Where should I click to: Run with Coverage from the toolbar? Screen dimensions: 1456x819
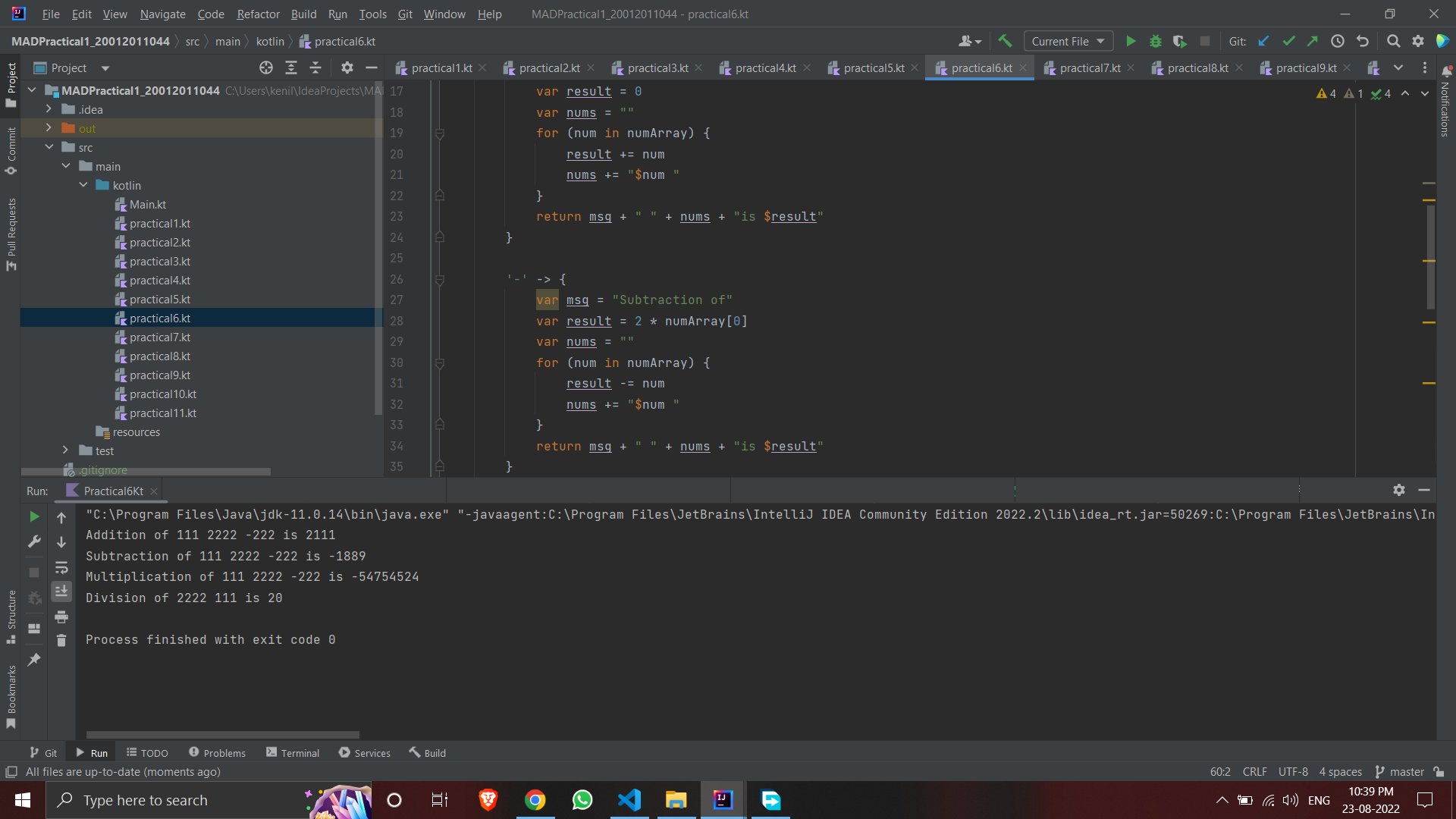point(1180,41)
